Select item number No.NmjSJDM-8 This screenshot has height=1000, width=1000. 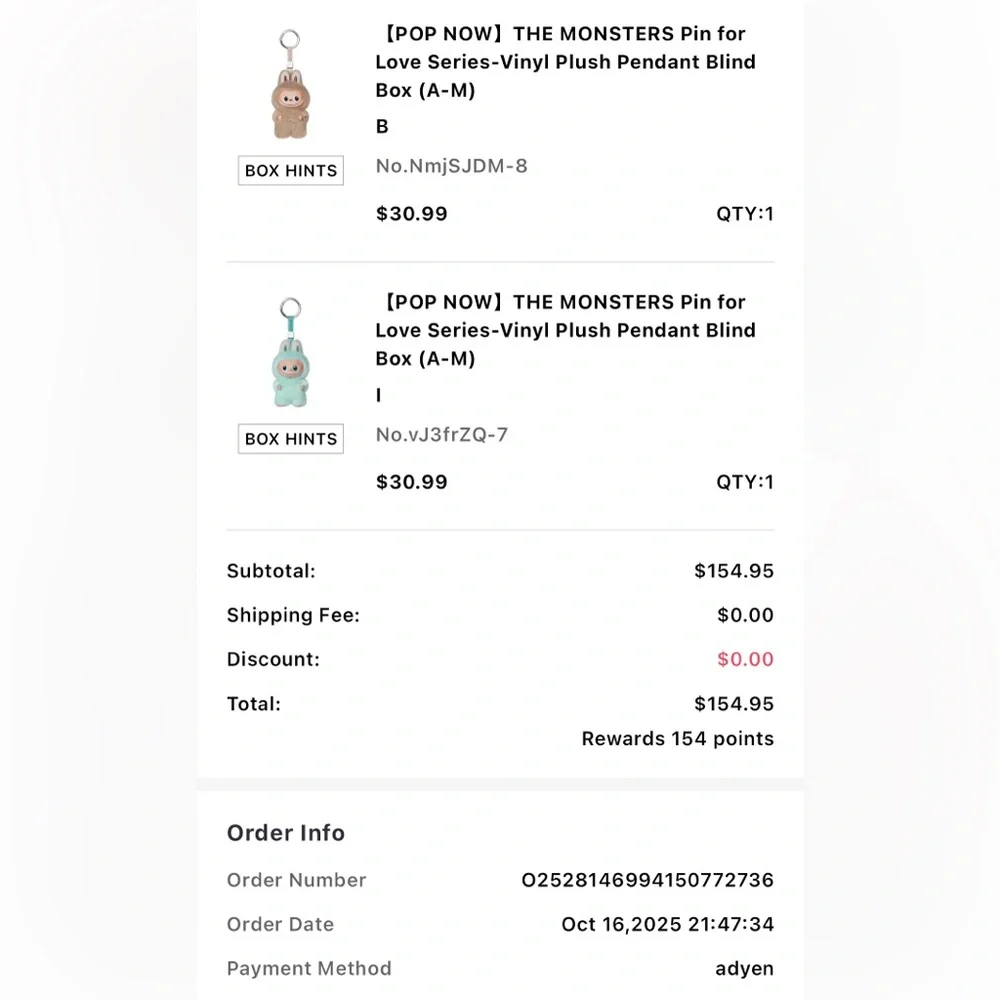[x=451, y=166]
